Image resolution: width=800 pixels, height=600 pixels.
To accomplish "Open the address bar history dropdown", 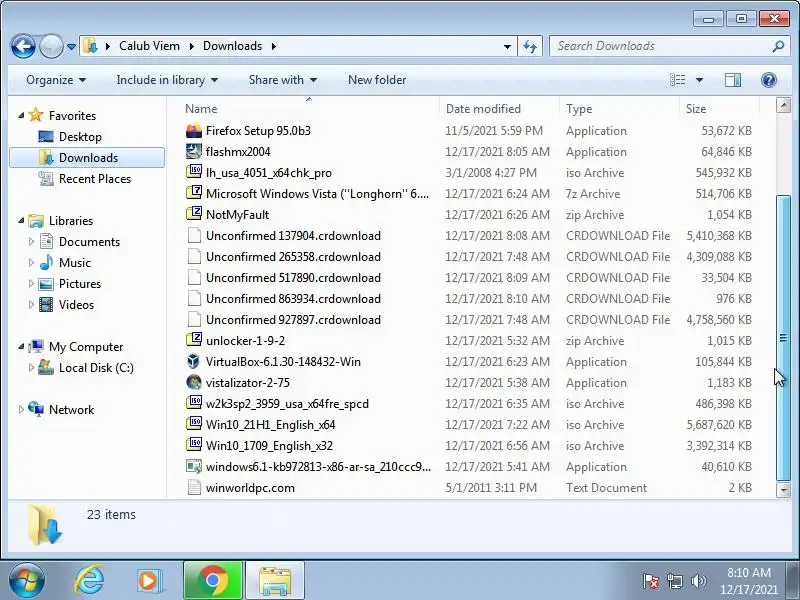I will pyautogui.click(x=507, y=46).
